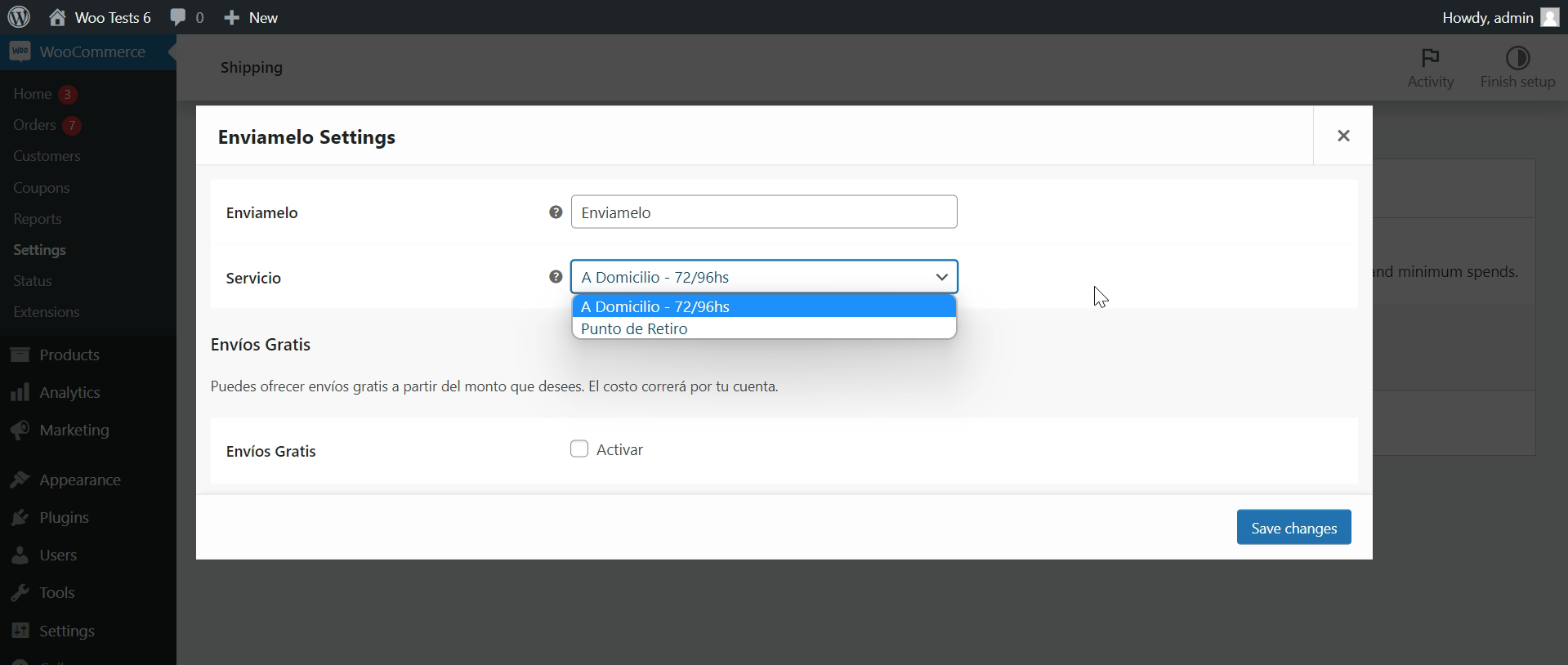Click the Shipping page heading

click(x=252, y=67)
